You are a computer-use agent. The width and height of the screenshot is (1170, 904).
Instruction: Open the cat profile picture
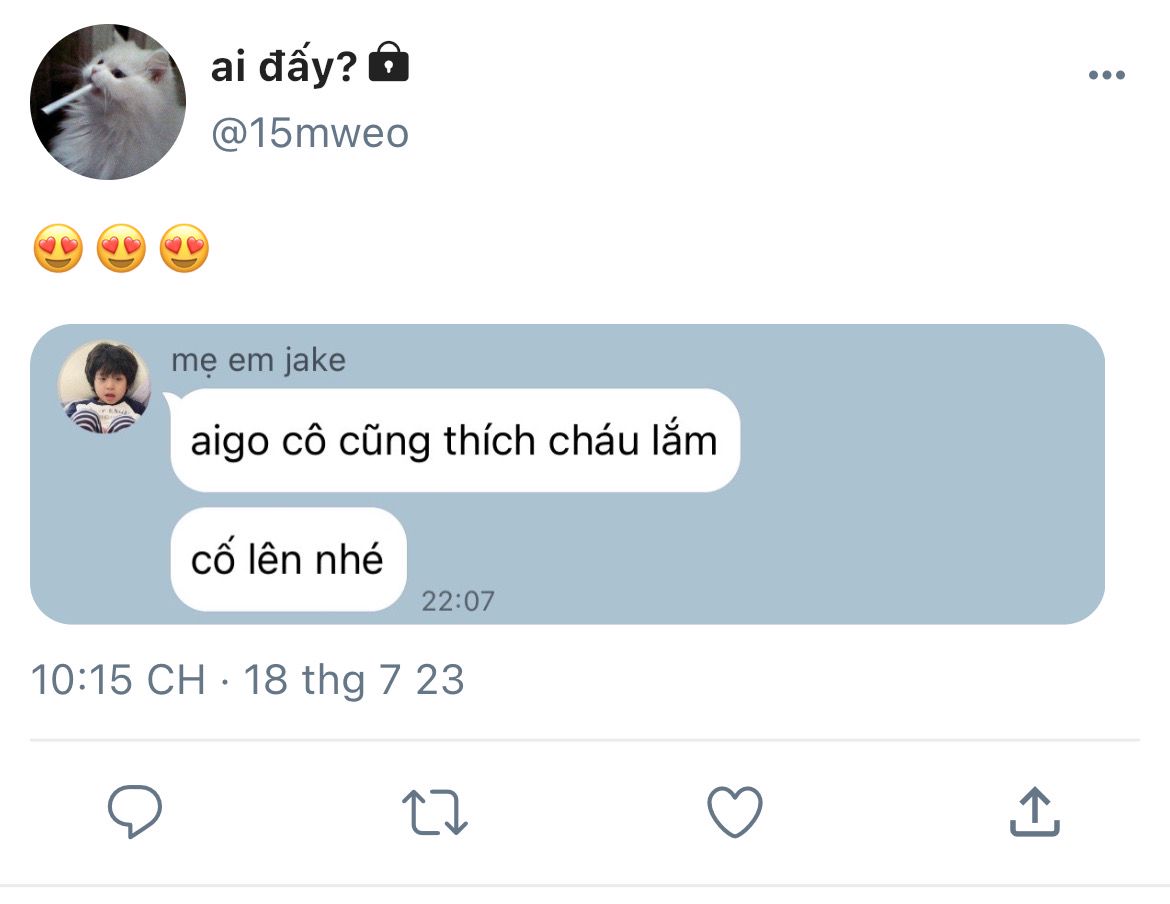[107, 102]
